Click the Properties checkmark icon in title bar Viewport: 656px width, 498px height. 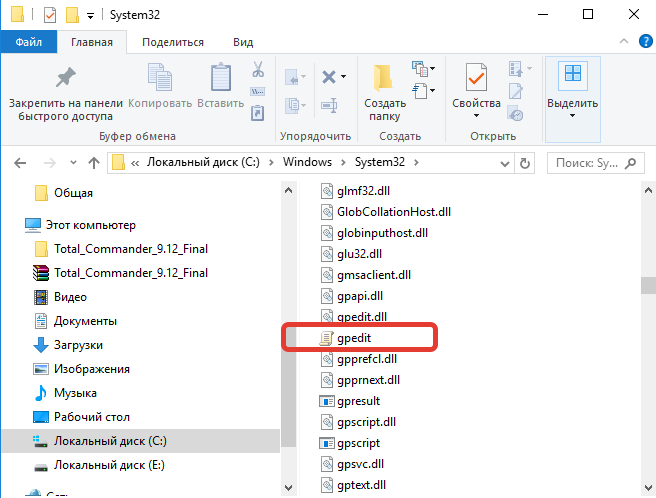point(50,15)
